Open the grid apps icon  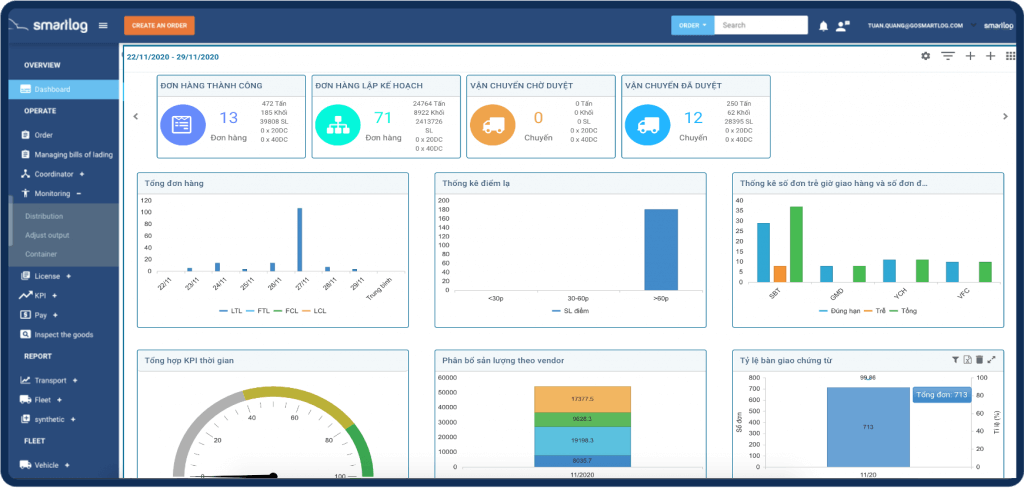coord(1009,56)
